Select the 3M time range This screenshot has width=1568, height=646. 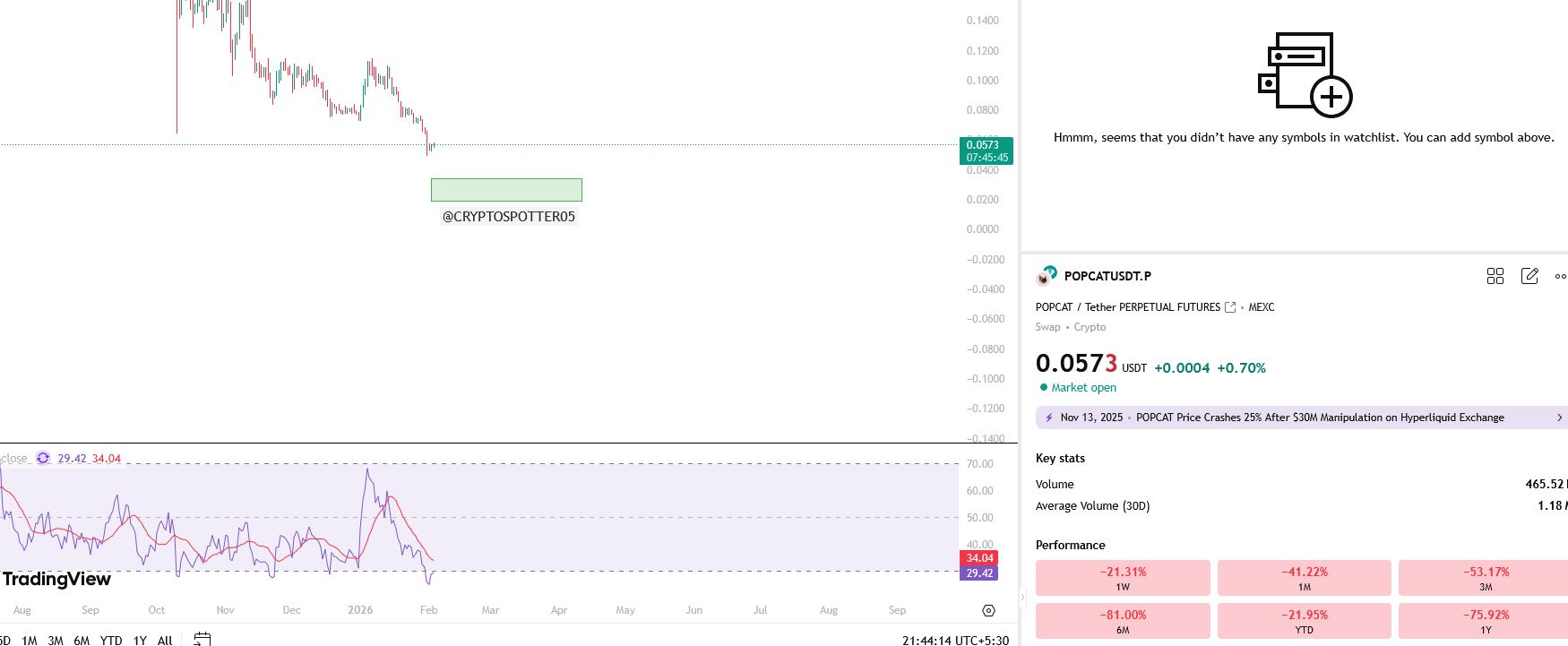point(56,640)
